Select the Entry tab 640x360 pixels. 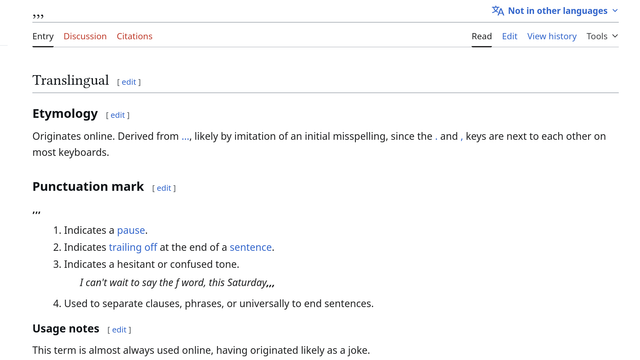pyautogui.click(x=43, y=36)
